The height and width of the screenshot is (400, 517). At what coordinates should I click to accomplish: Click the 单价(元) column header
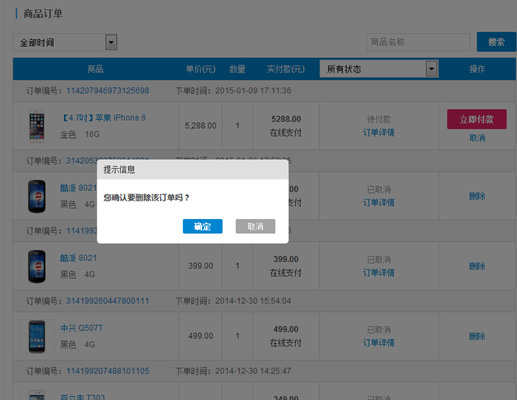(200, 69)
